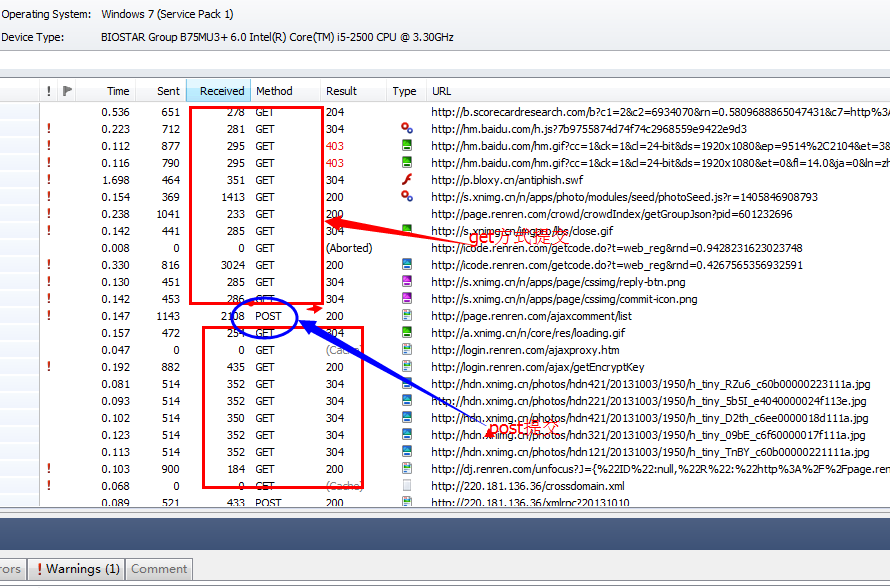Screen dimensions: 890x588
Task: Select the login.renren.com getEncryptKey request
Action: click(537, 367)
